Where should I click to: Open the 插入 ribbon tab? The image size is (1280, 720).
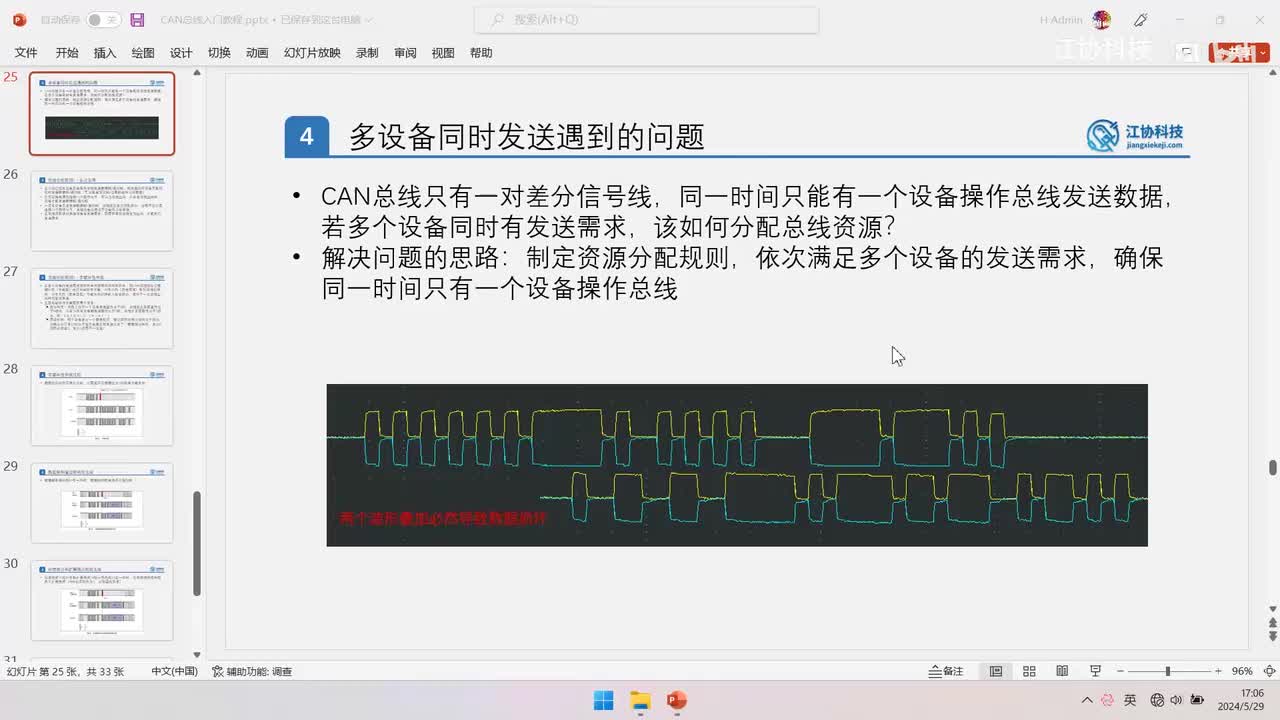(x=105, y=53)
